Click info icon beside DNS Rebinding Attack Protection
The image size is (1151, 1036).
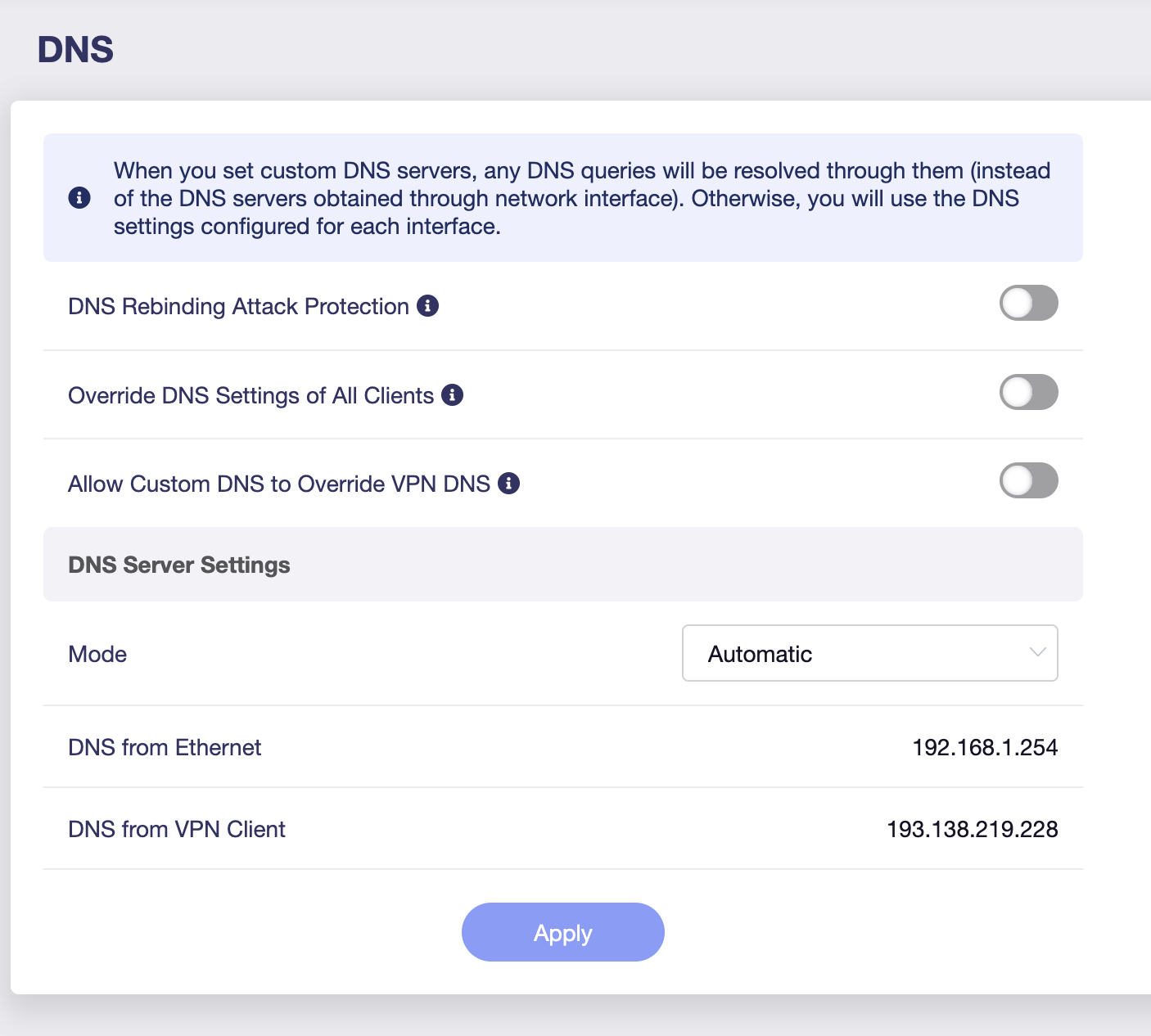pyautogui.click(x=427, y=306)
